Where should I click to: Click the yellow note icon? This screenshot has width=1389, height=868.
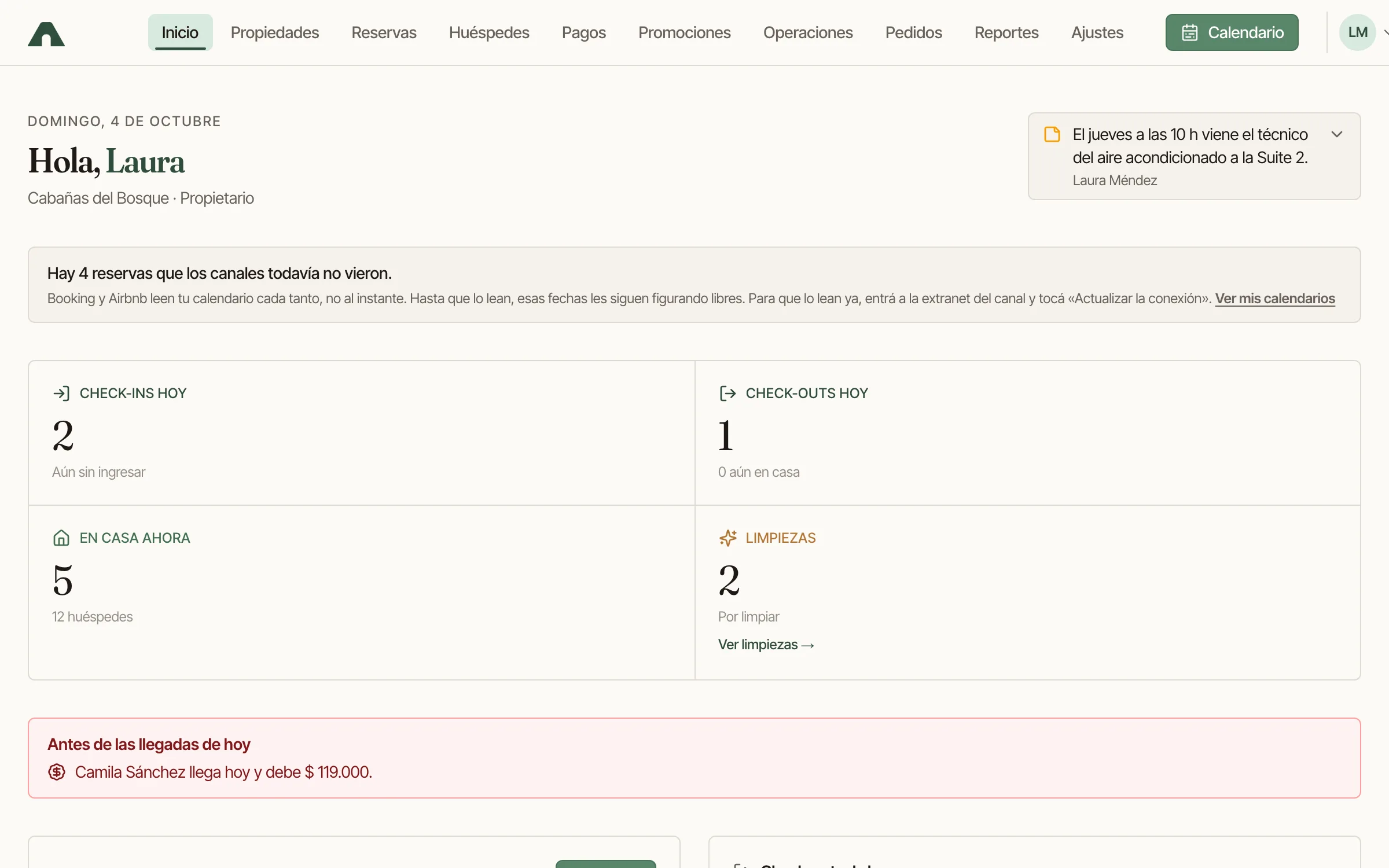(x=1052, y=134)
